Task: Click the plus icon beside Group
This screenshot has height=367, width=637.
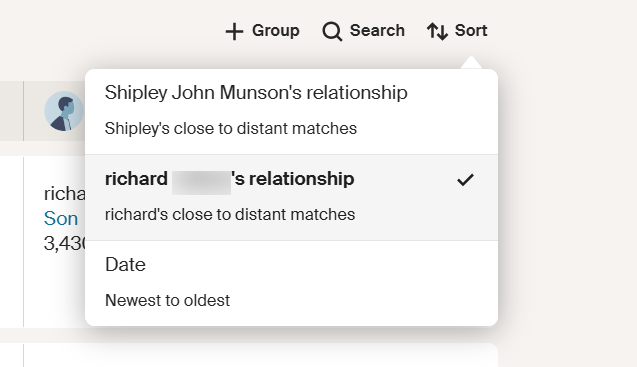Action: (x=234, y=31)
